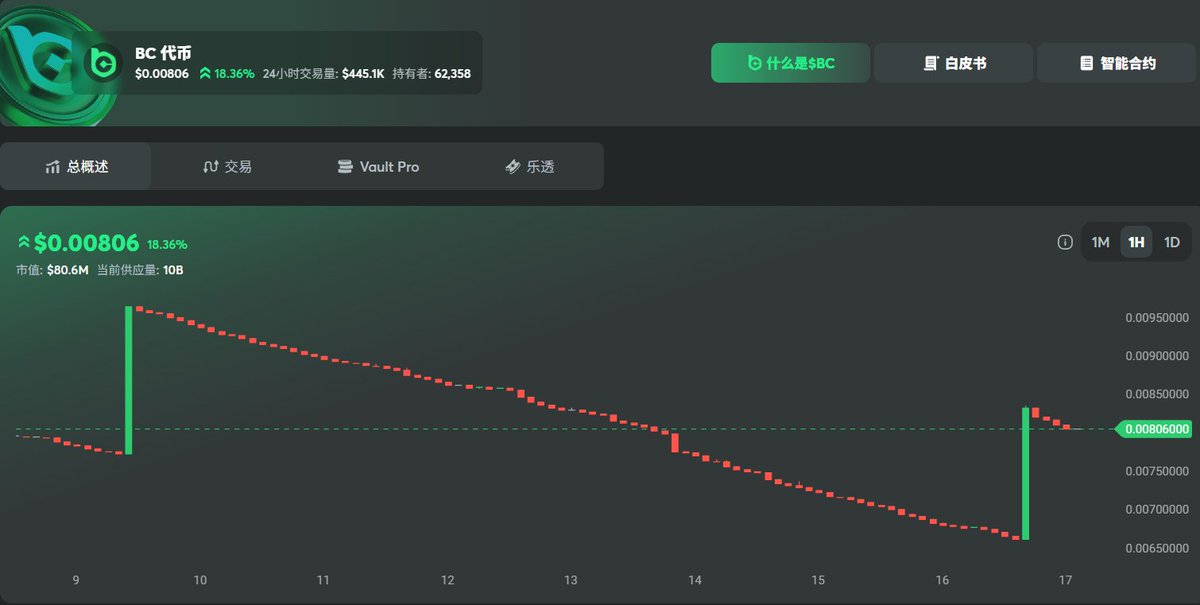Click the contract icon on 智能合约
1200x605 pixels.
coord(1086,63)
